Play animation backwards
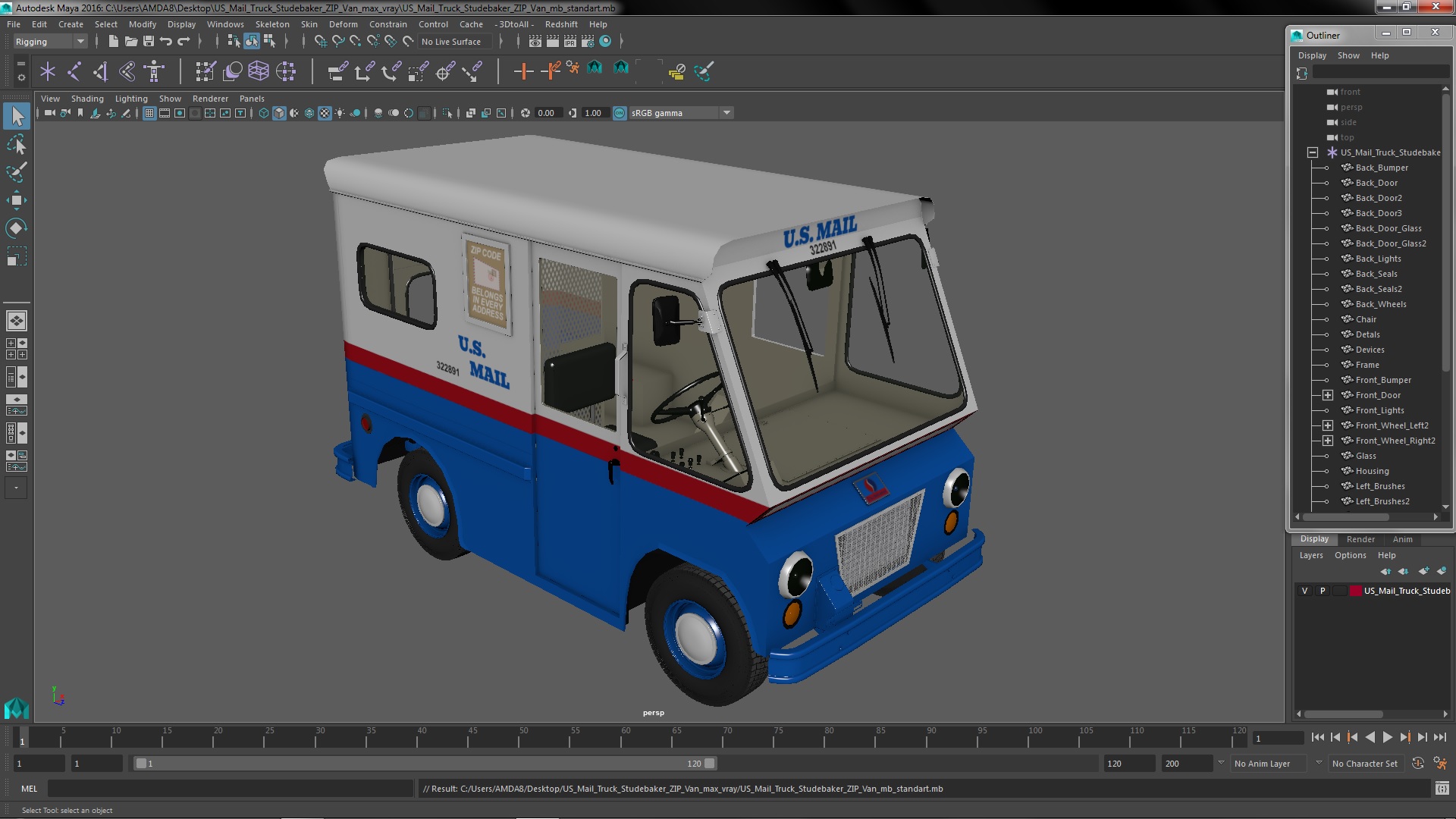Screen dimensions: 1456x819 coord(1370,737)
